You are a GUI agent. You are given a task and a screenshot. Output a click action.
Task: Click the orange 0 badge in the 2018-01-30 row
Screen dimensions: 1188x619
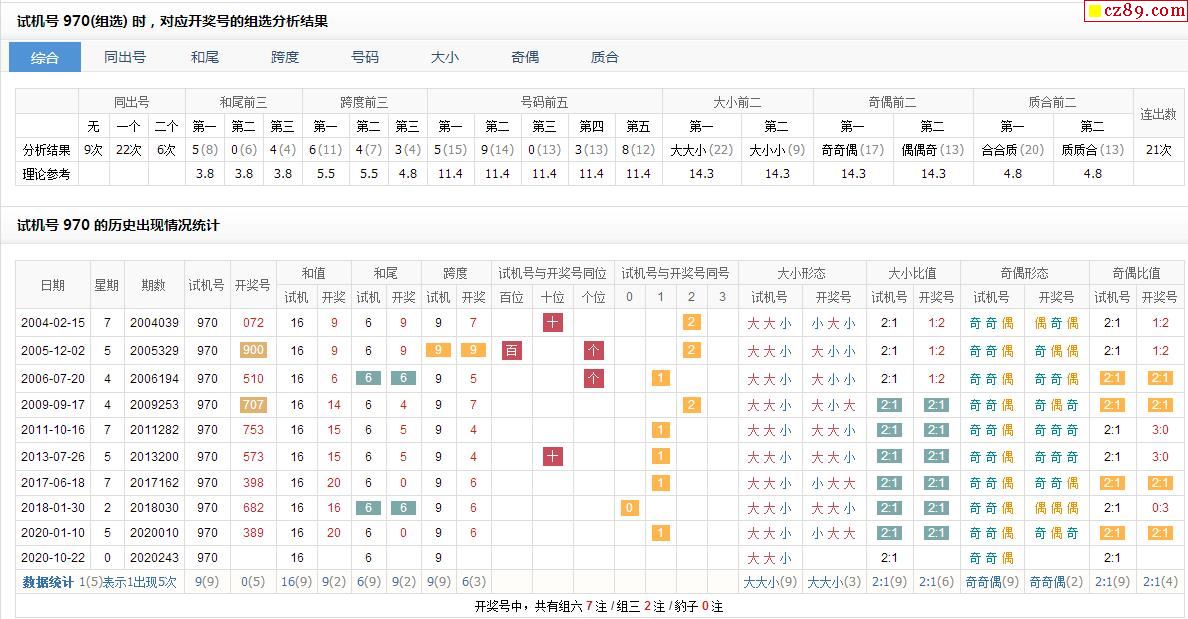coord(629,508)
